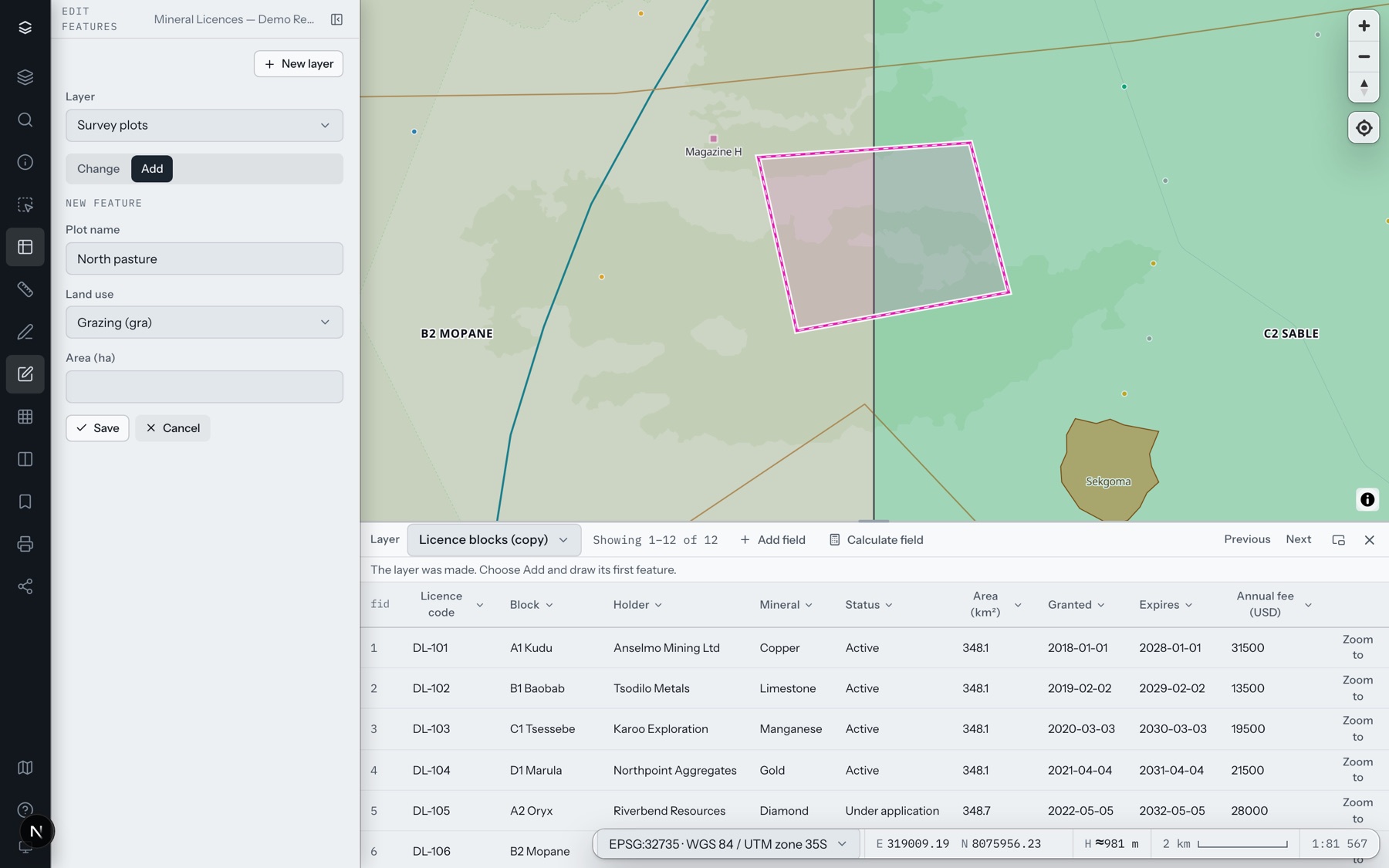
Task: Save the new feature
Action: (x=97, y=428)
